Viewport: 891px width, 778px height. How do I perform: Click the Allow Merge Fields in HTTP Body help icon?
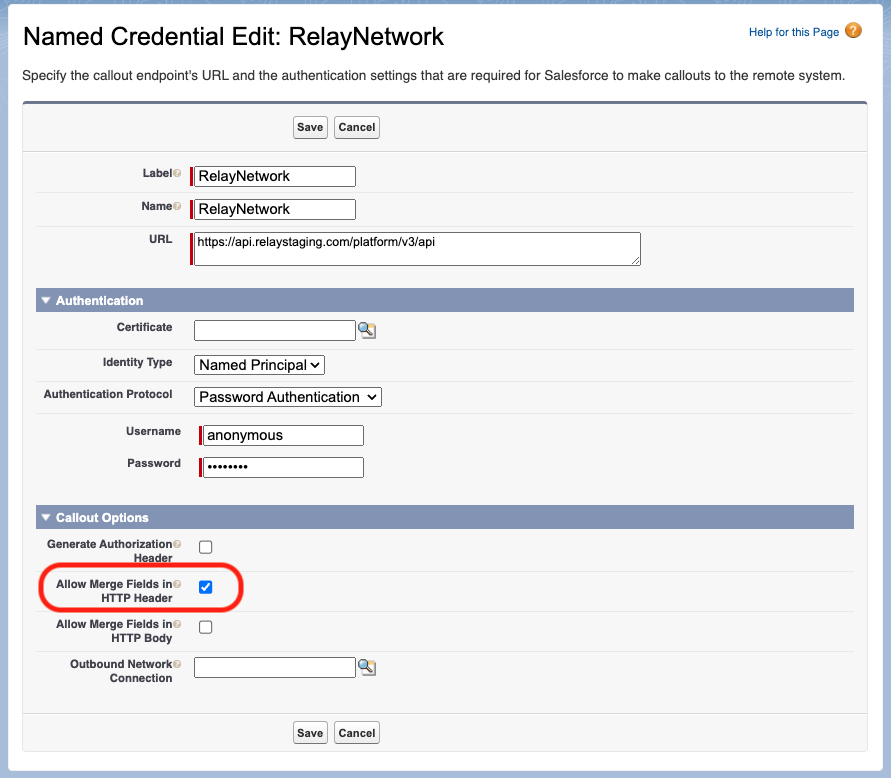(177, 622)
